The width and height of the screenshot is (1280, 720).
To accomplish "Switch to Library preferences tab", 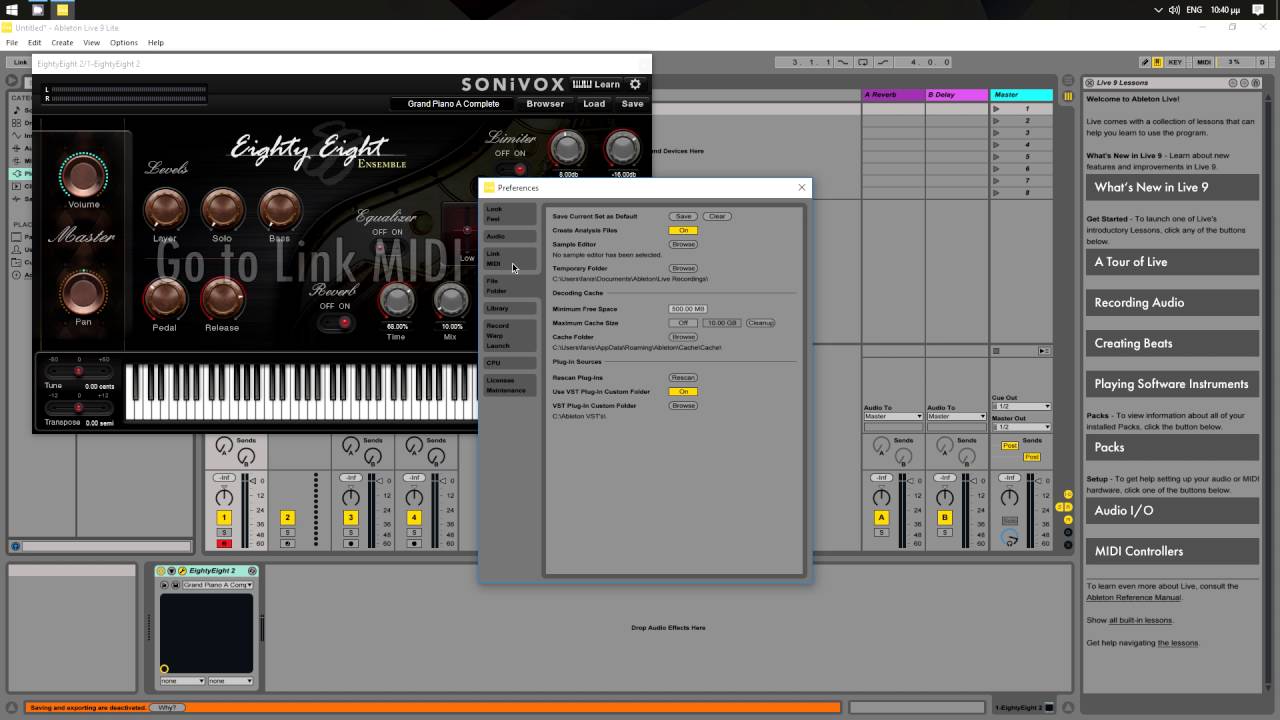I will (x=510, y=308).
